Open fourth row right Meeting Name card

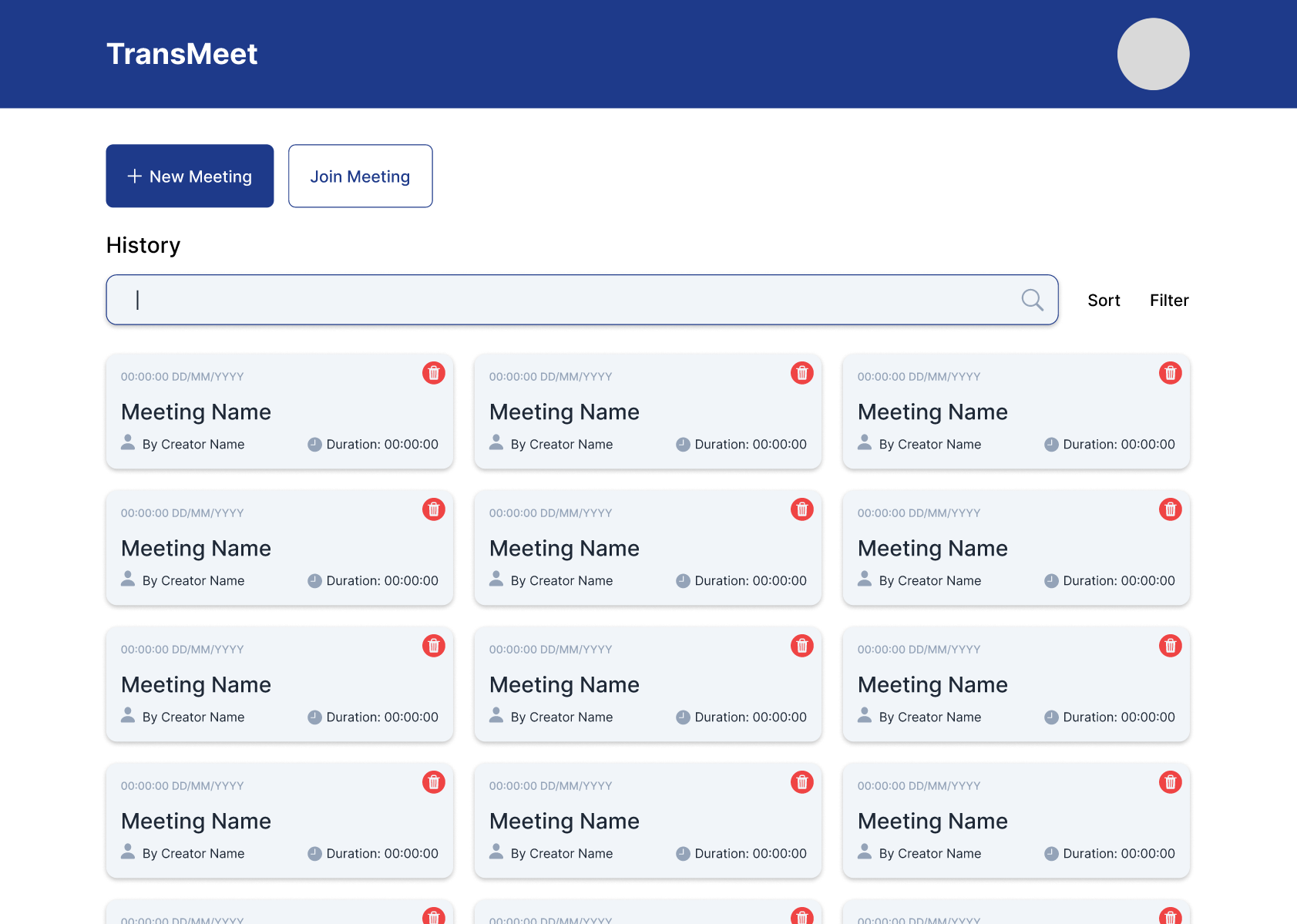pyautogui.click(x=932, y=822)
